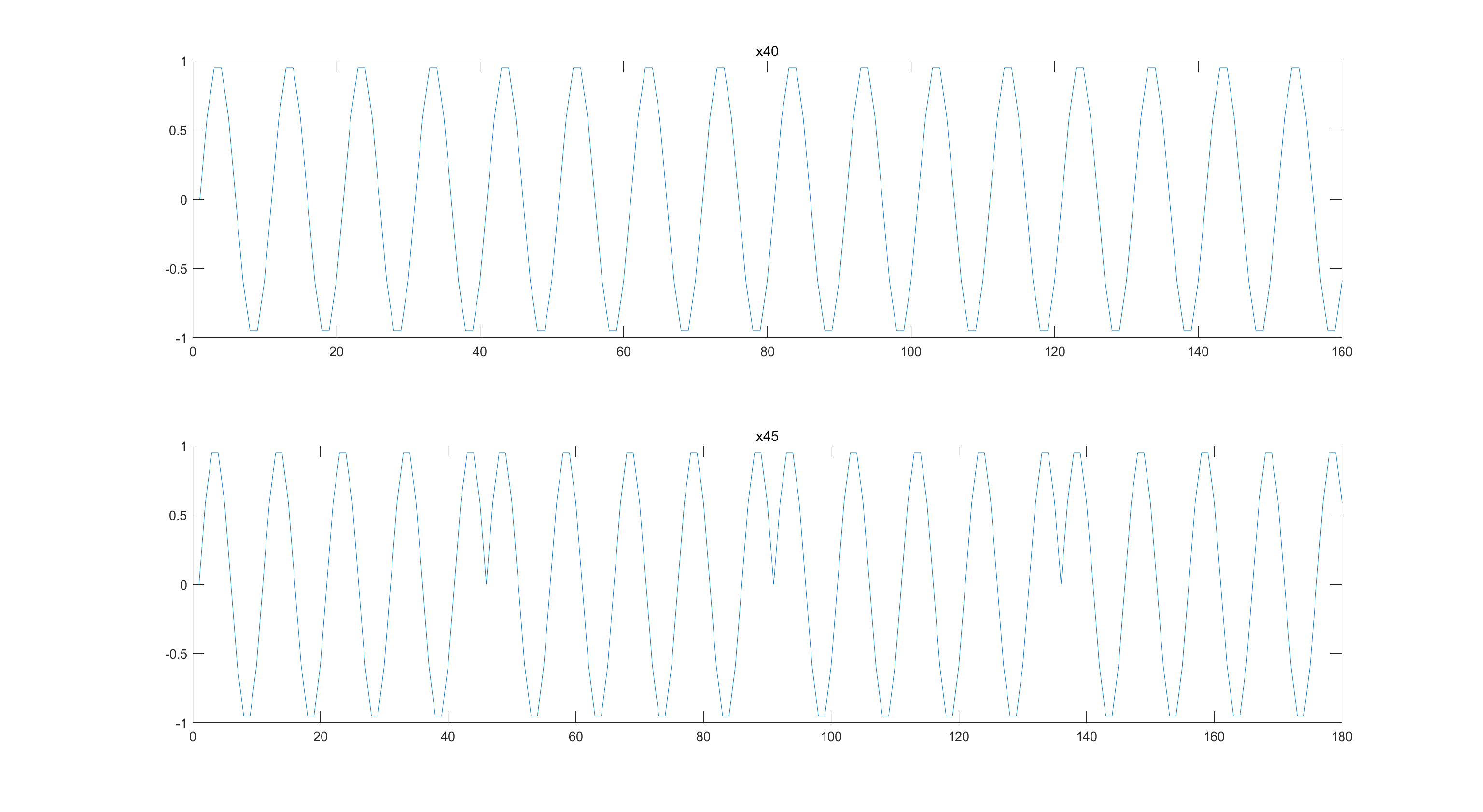Select x-axis label 20 under the x40 plot

(336, 352)
